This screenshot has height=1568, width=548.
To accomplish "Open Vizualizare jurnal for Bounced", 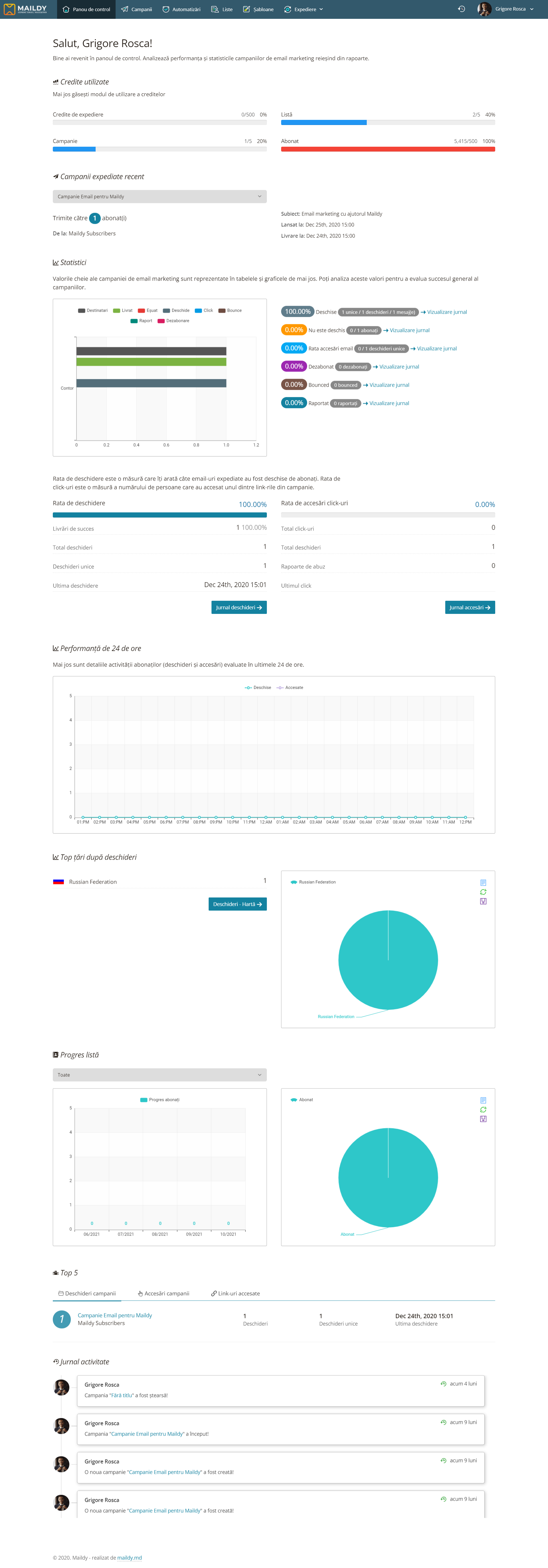I will pos(386,385).
